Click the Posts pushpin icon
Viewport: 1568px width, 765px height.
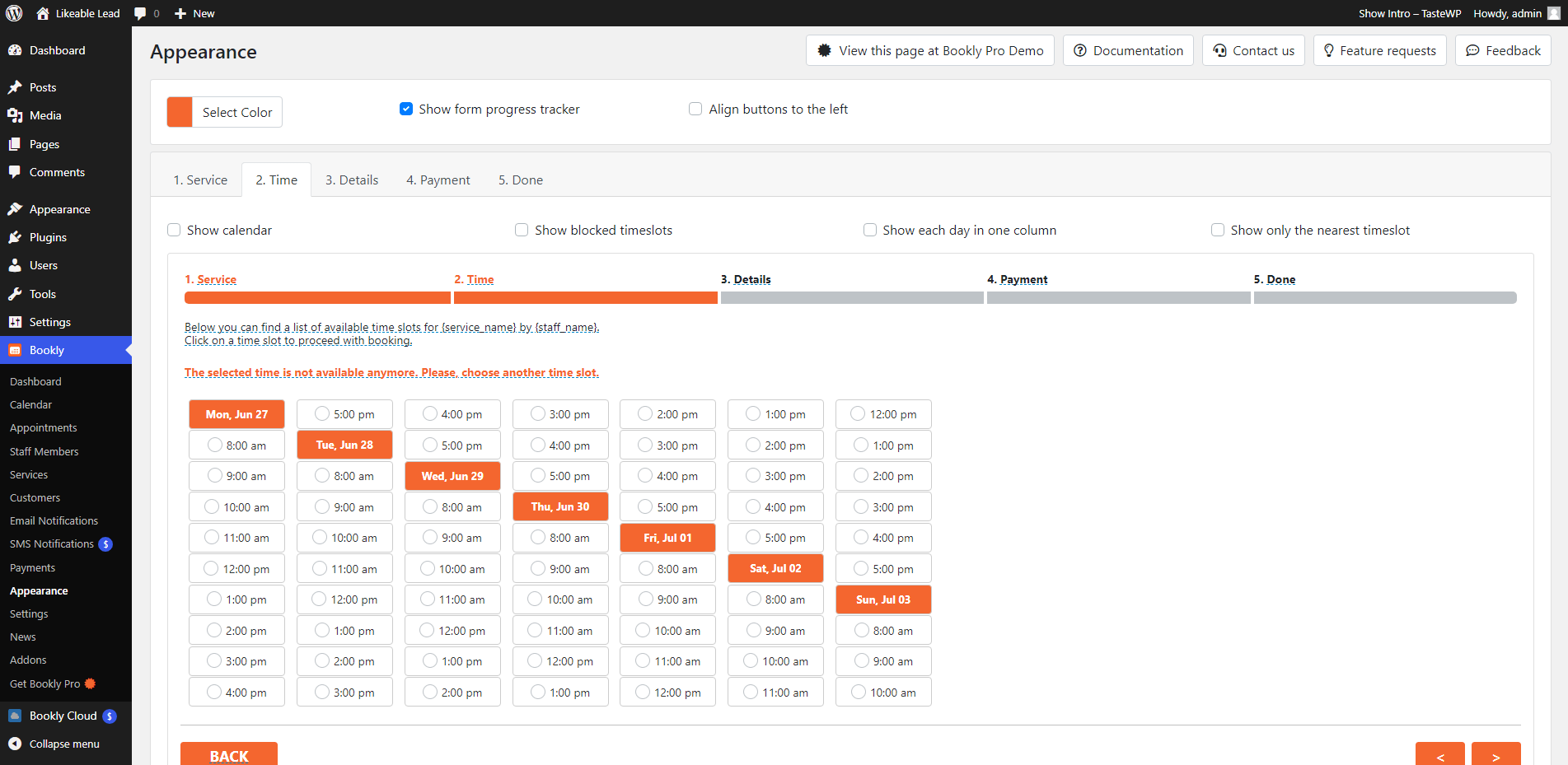click(15, 87)
